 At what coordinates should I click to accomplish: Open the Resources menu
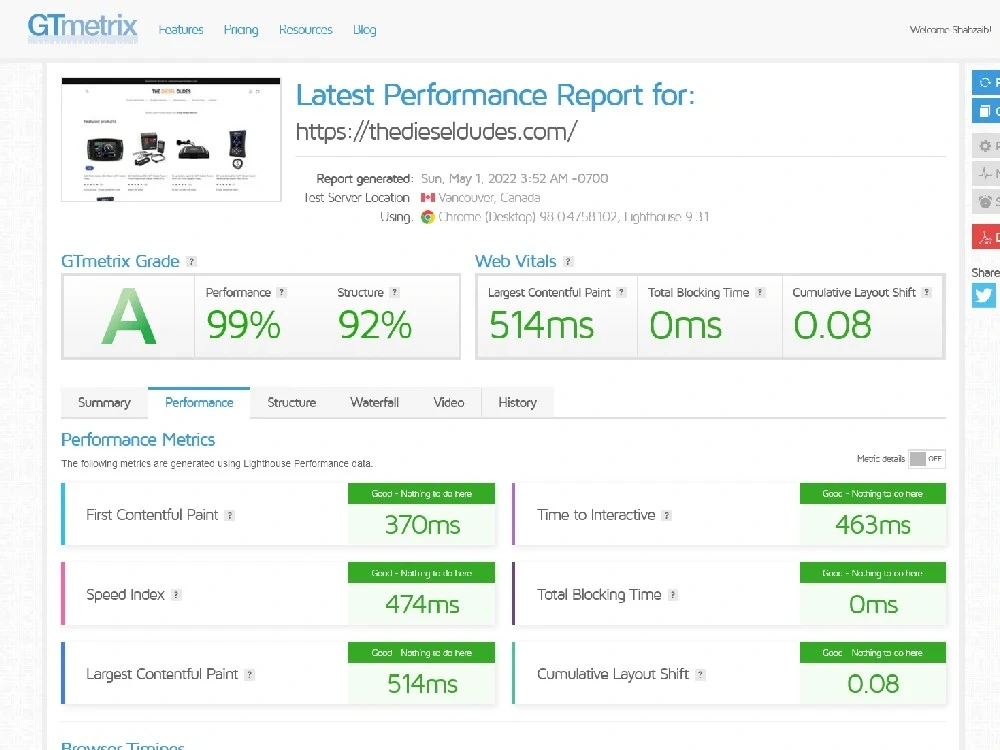click(305, 29)
